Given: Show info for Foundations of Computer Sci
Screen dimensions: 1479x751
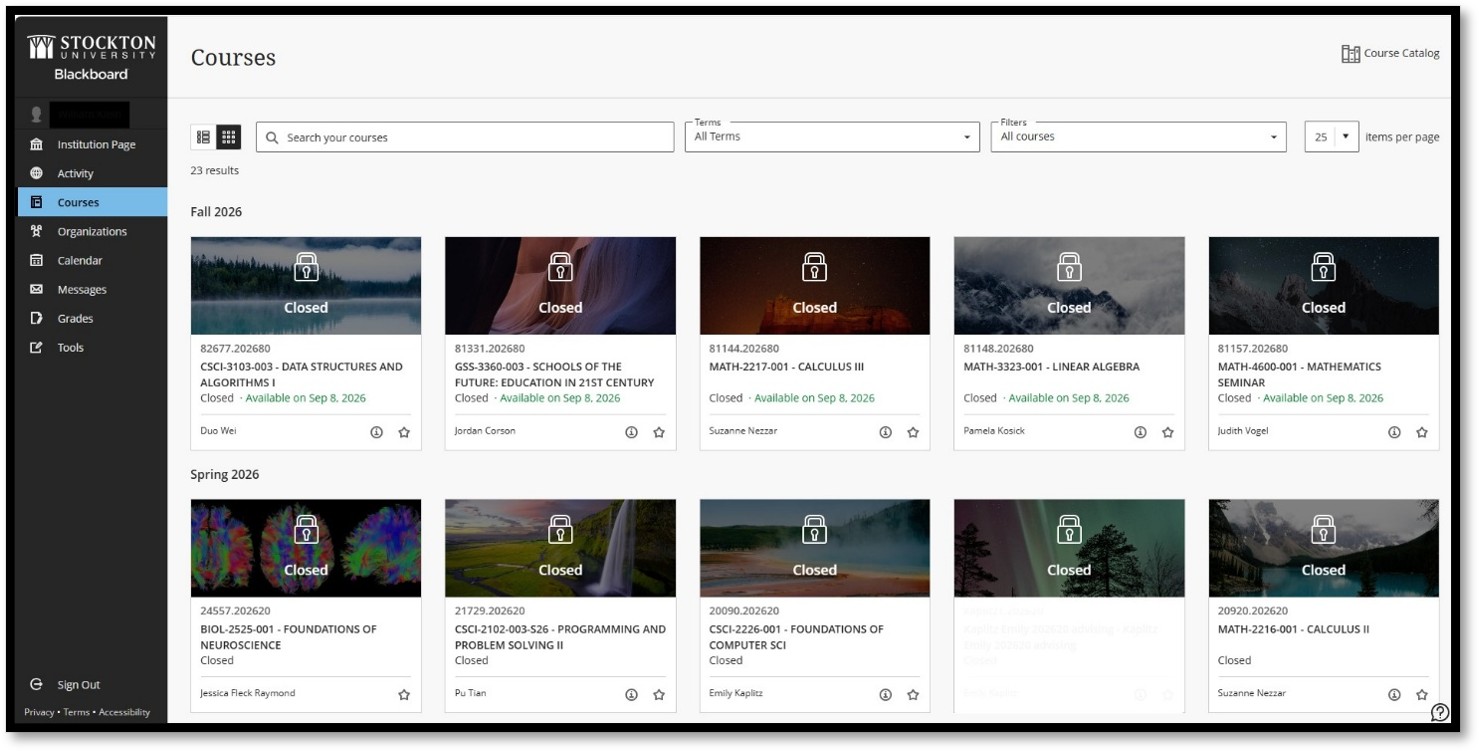Looking at the screenshot, I should [x=886, y=695].
